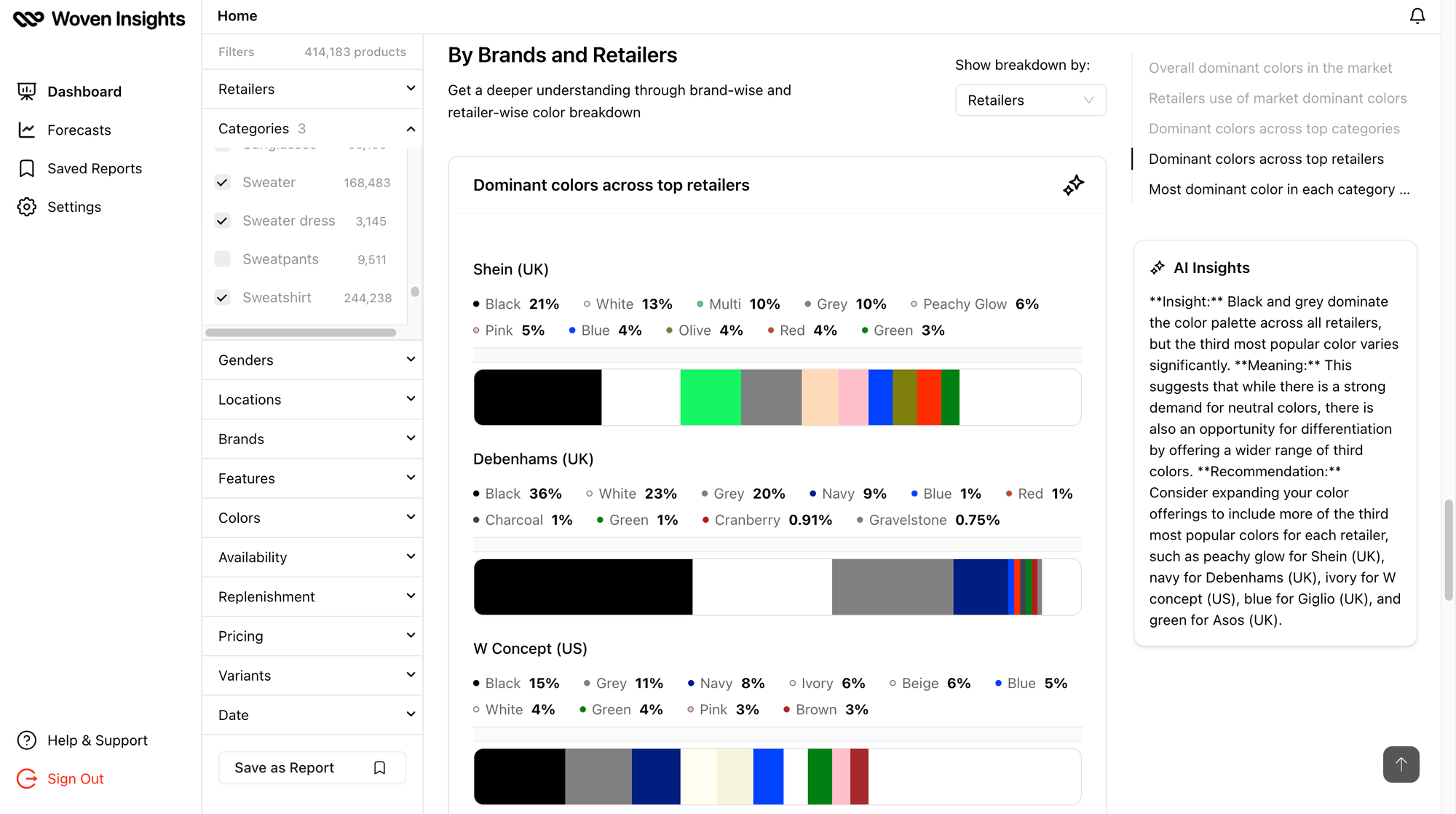The image size is (1456, 814).
Task: Select Dominant colors across top categories menu item
Action: tap(1275, 128)
